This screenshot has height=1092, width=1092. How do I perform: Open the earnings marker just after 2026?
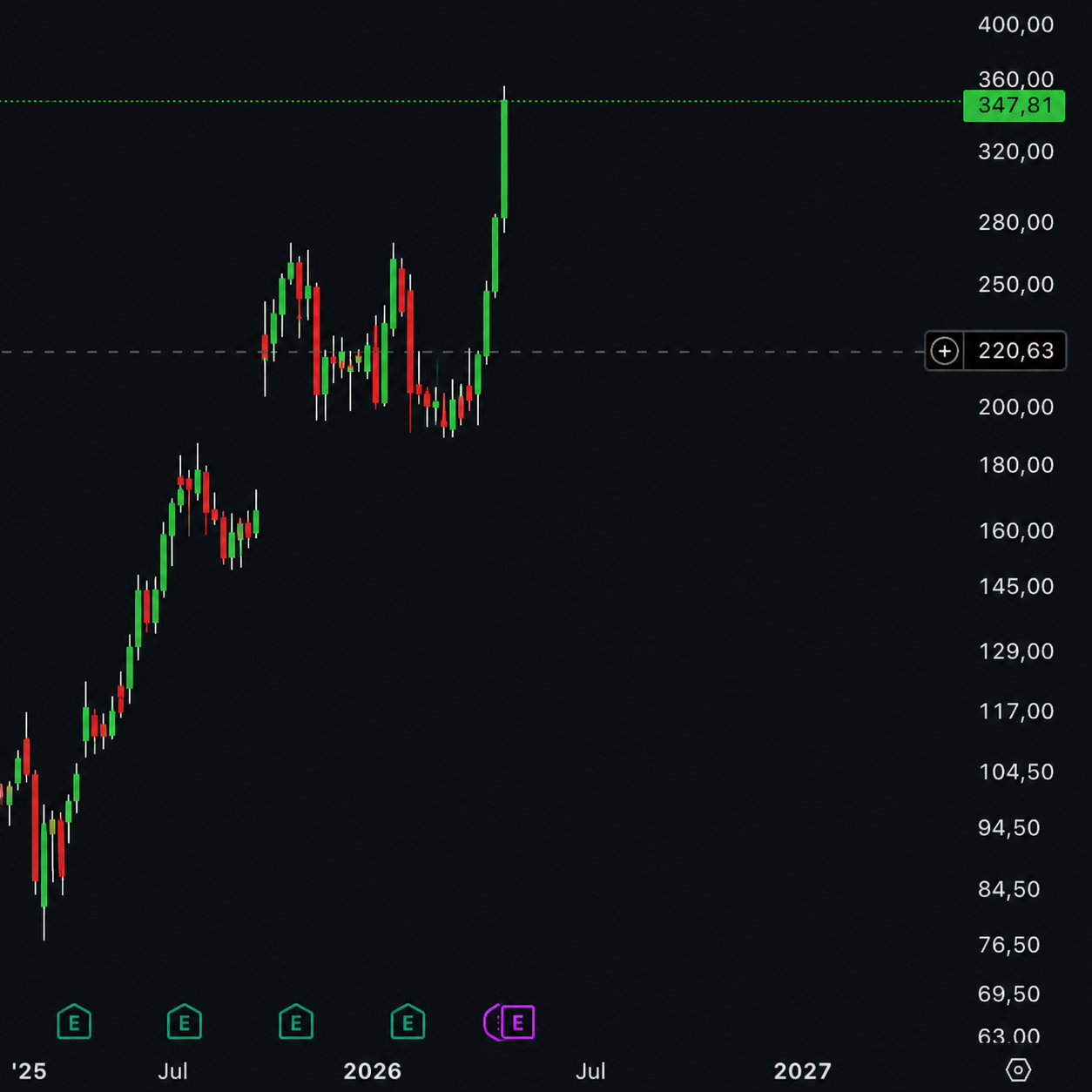408,1022
